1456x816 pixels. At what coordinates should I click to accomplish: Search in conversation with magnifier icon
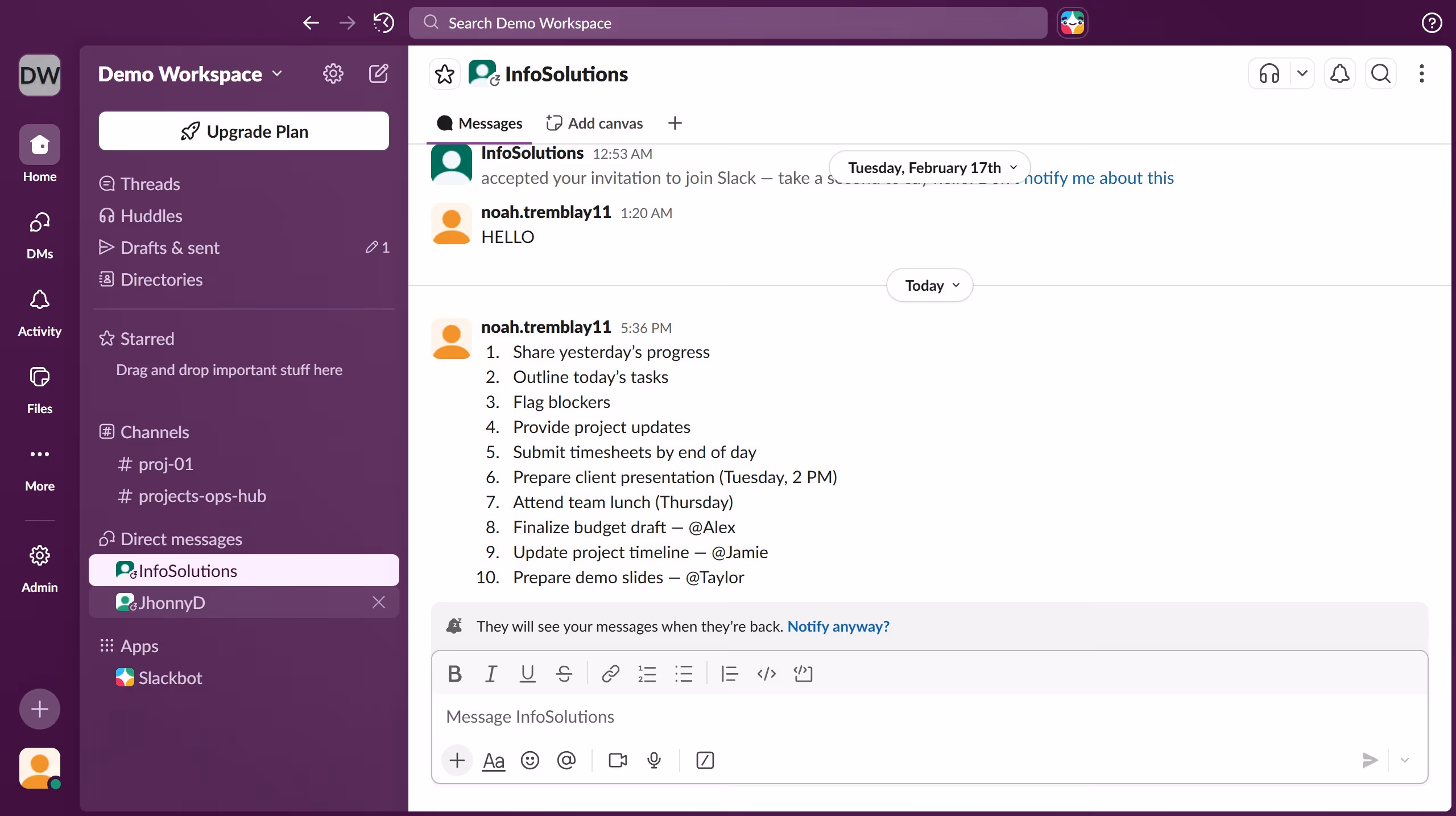click(x=1381, y=74)
